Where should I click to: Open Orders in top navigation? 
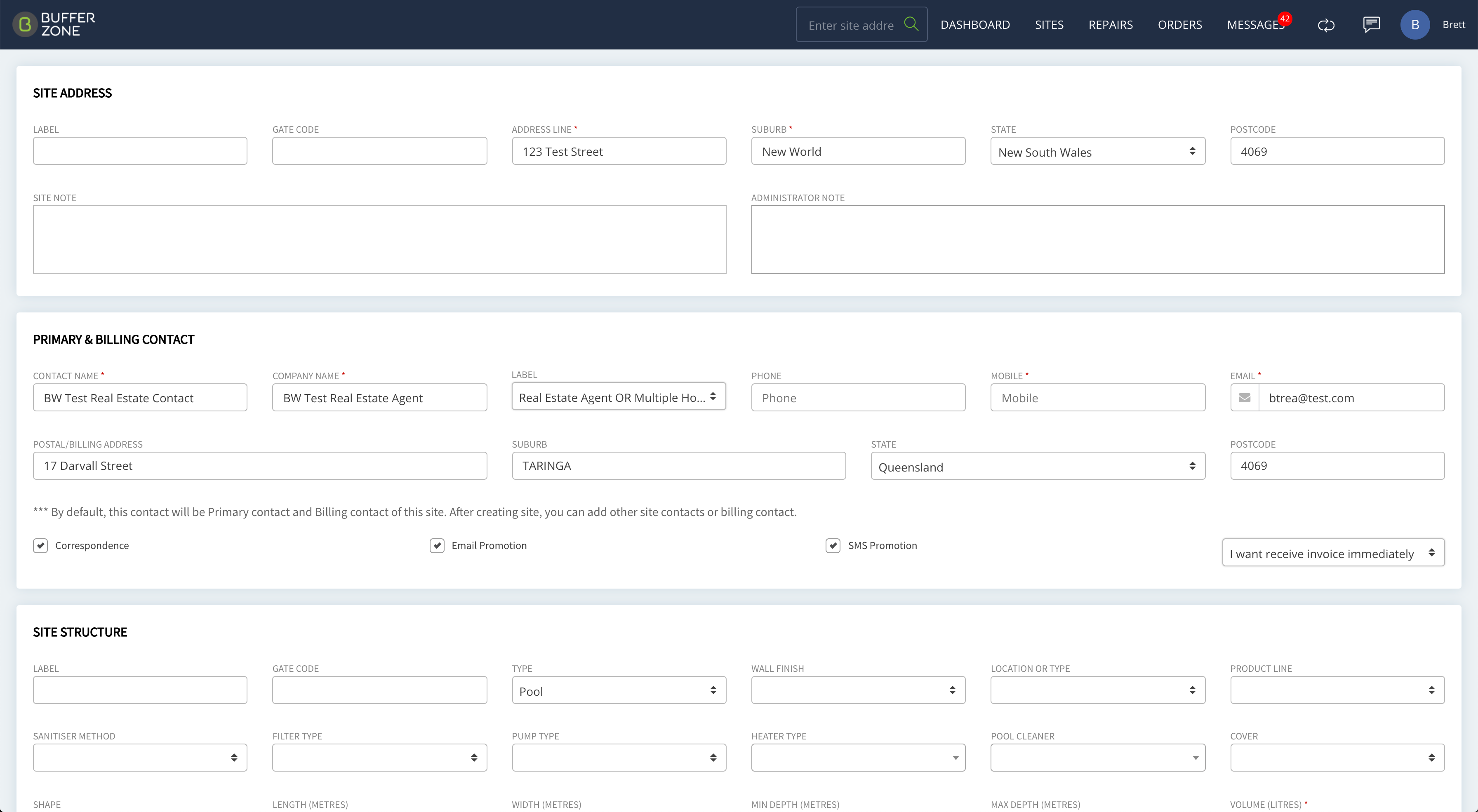(x=1180, y=25)
